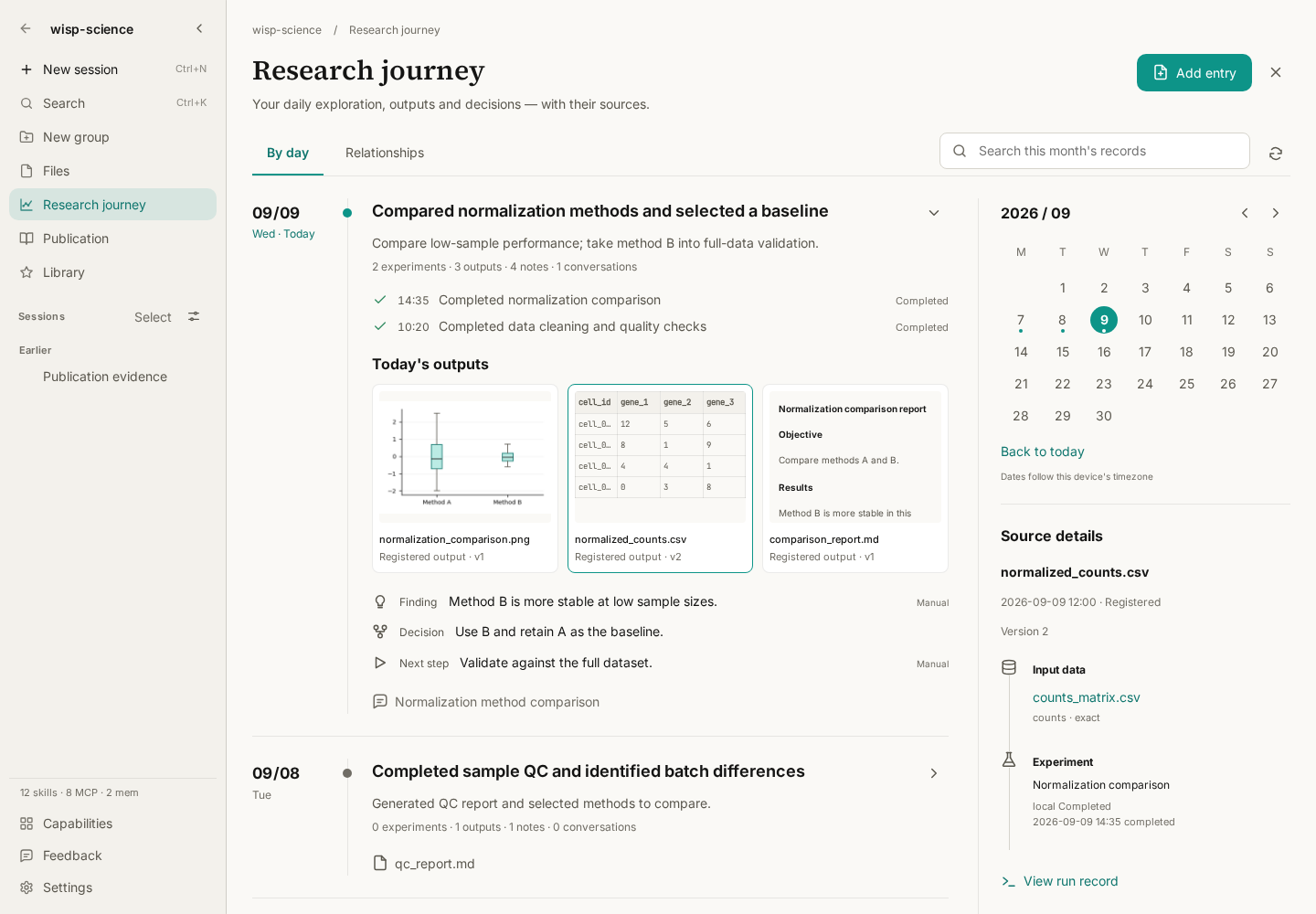Image resolution: width=1316 pixels, height=914 pixels.
Task: Select day 9 in the calendar
Action: tap(1104, 320)
